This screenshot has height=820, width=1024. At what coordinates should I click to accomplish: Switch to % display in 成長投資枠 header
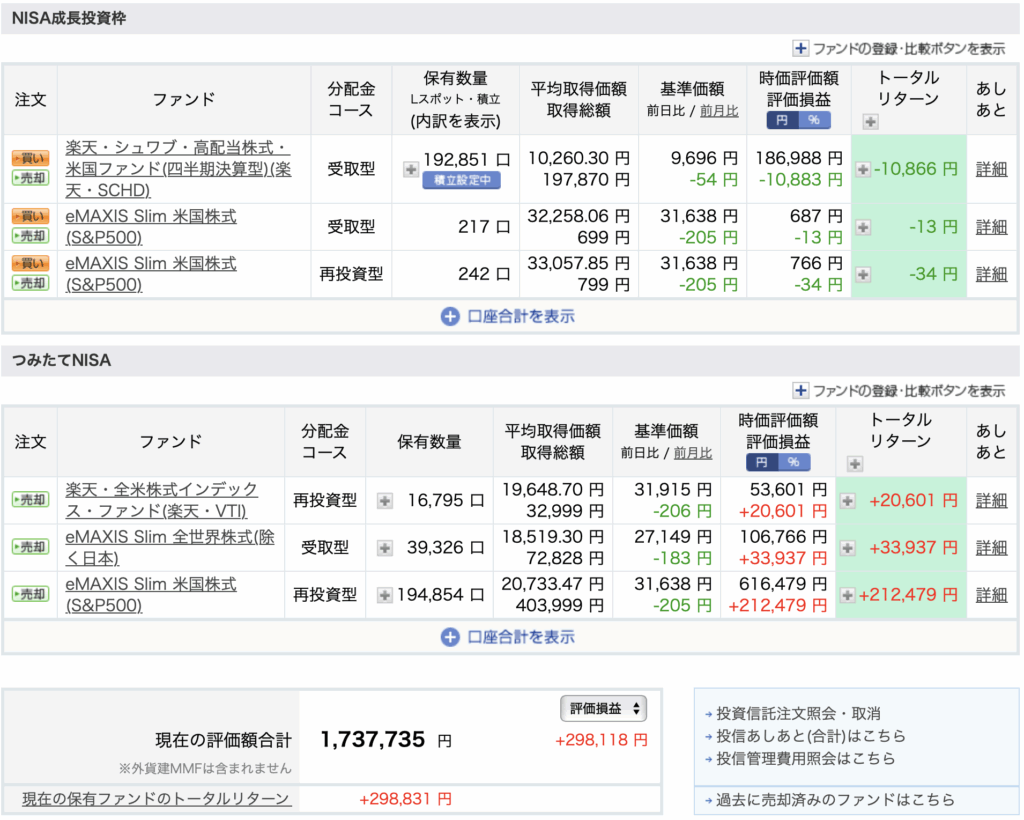814,120
